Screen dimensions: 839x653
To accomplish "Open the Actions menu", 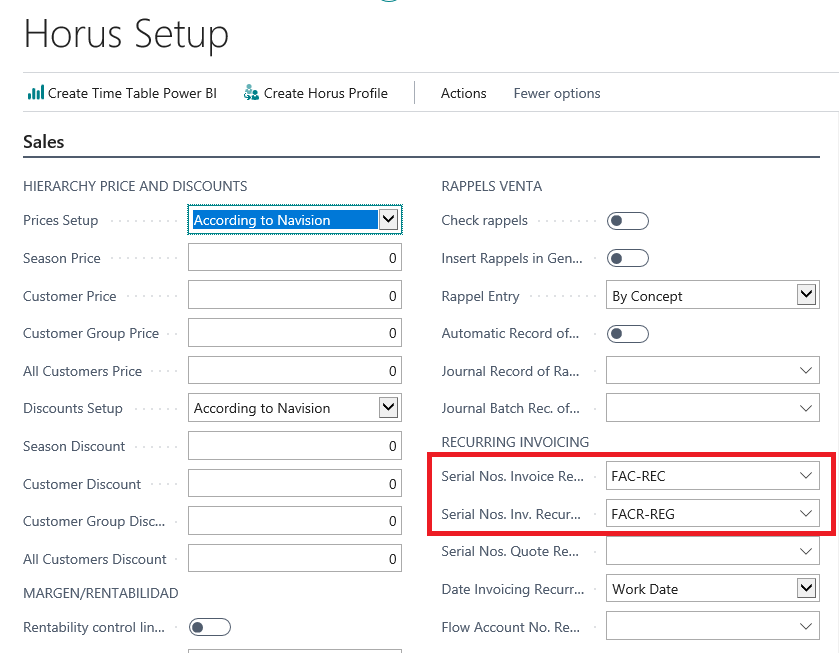I will pos(463,93).
